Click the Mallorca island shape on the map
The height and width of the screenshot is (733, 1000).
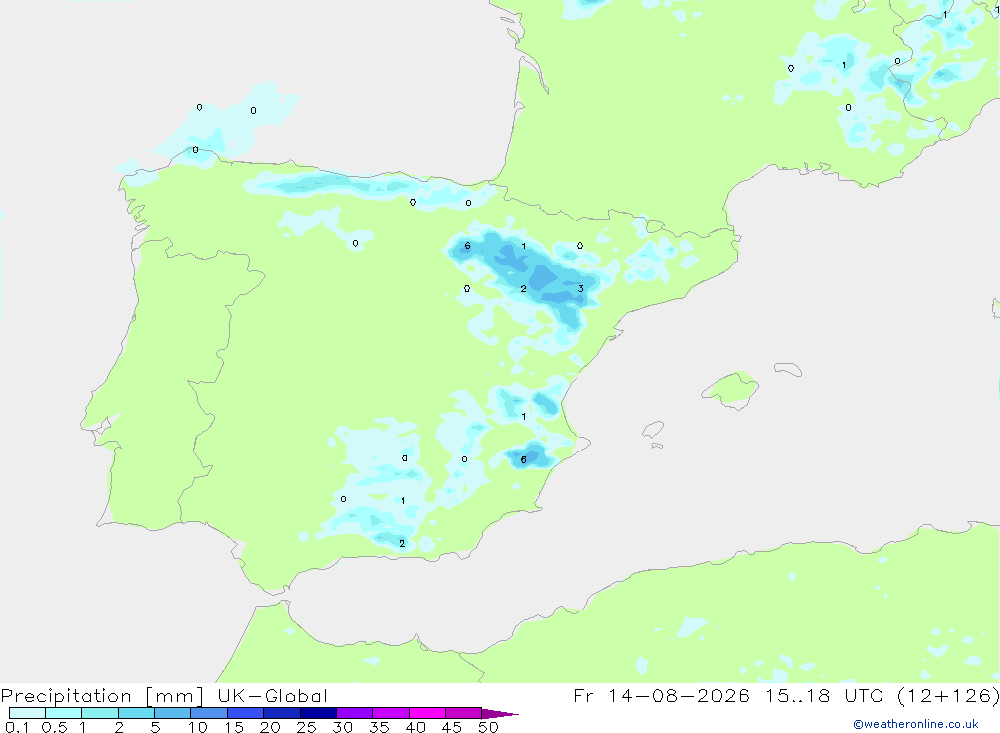tap(730, 389)
